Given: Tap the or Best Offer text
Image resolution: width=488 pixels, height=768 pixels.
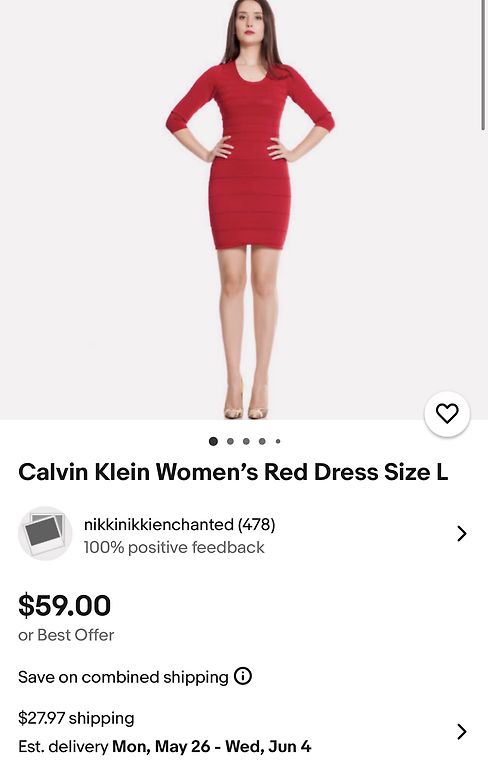Looking at the screenshot, I should (66, 635).
